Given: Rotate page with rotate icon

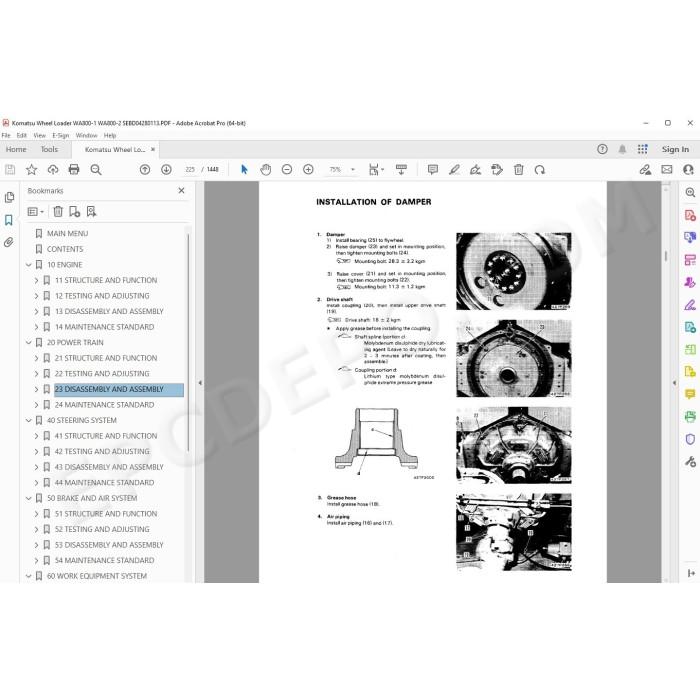Looking at the screenshot, I should coord(540,170).
